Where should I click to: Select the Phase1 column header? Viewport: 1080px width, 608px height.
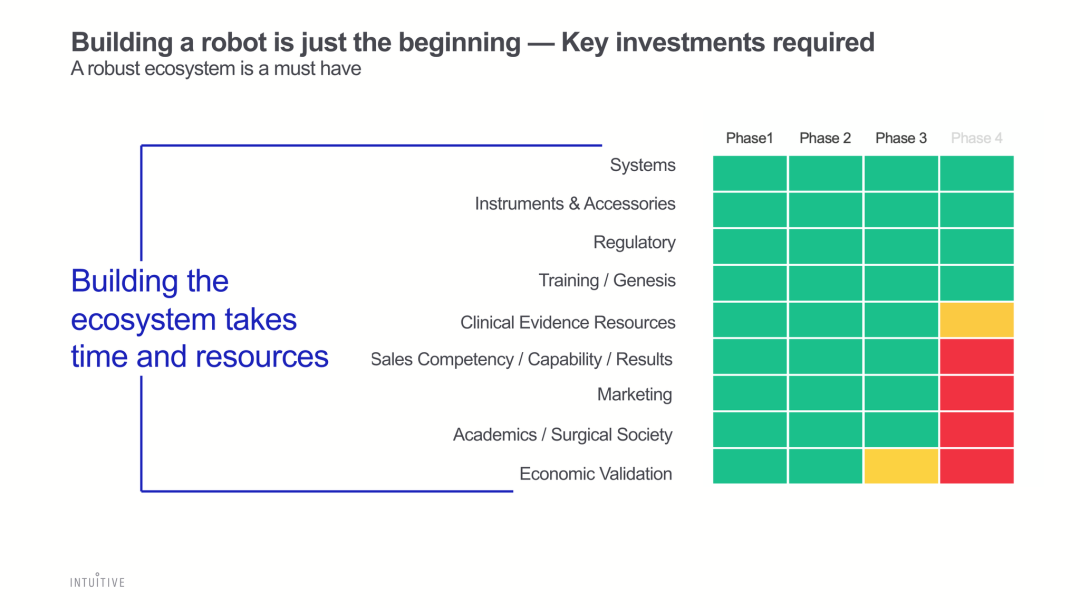[750, 138]
